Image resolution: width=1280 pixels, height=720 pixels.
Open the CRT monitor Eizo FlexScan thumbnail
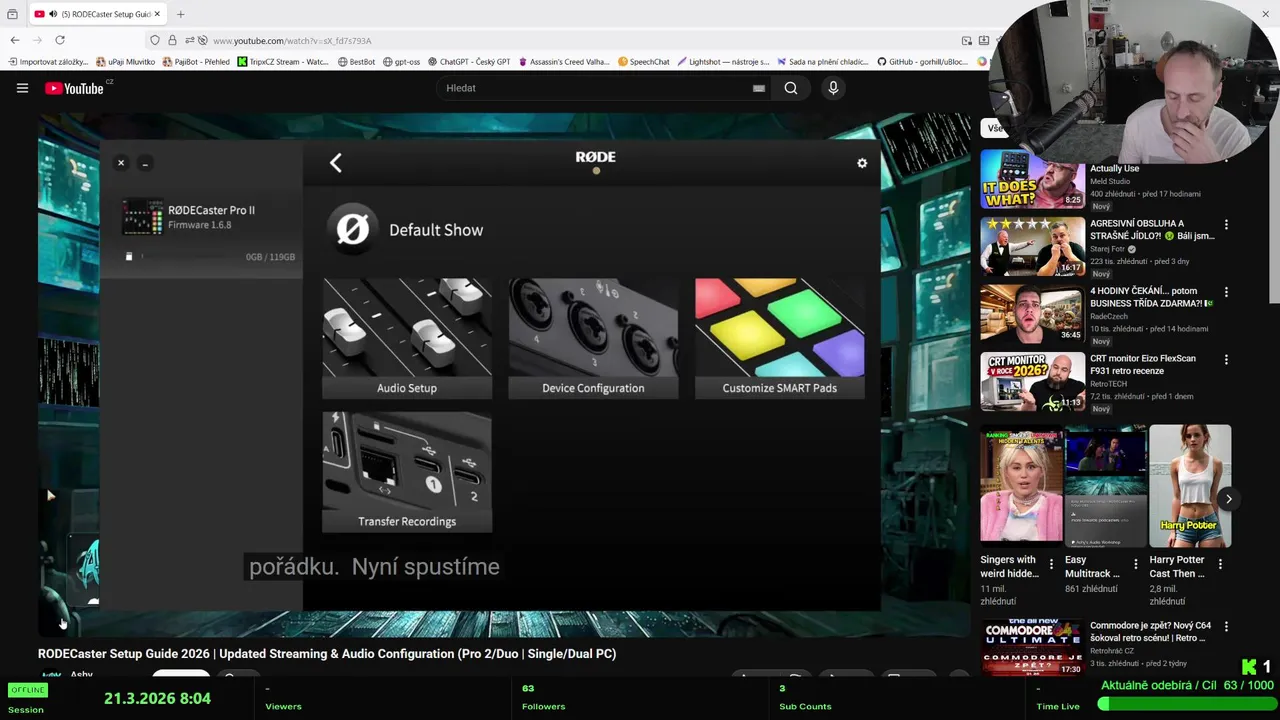[x=1032, y=381]
